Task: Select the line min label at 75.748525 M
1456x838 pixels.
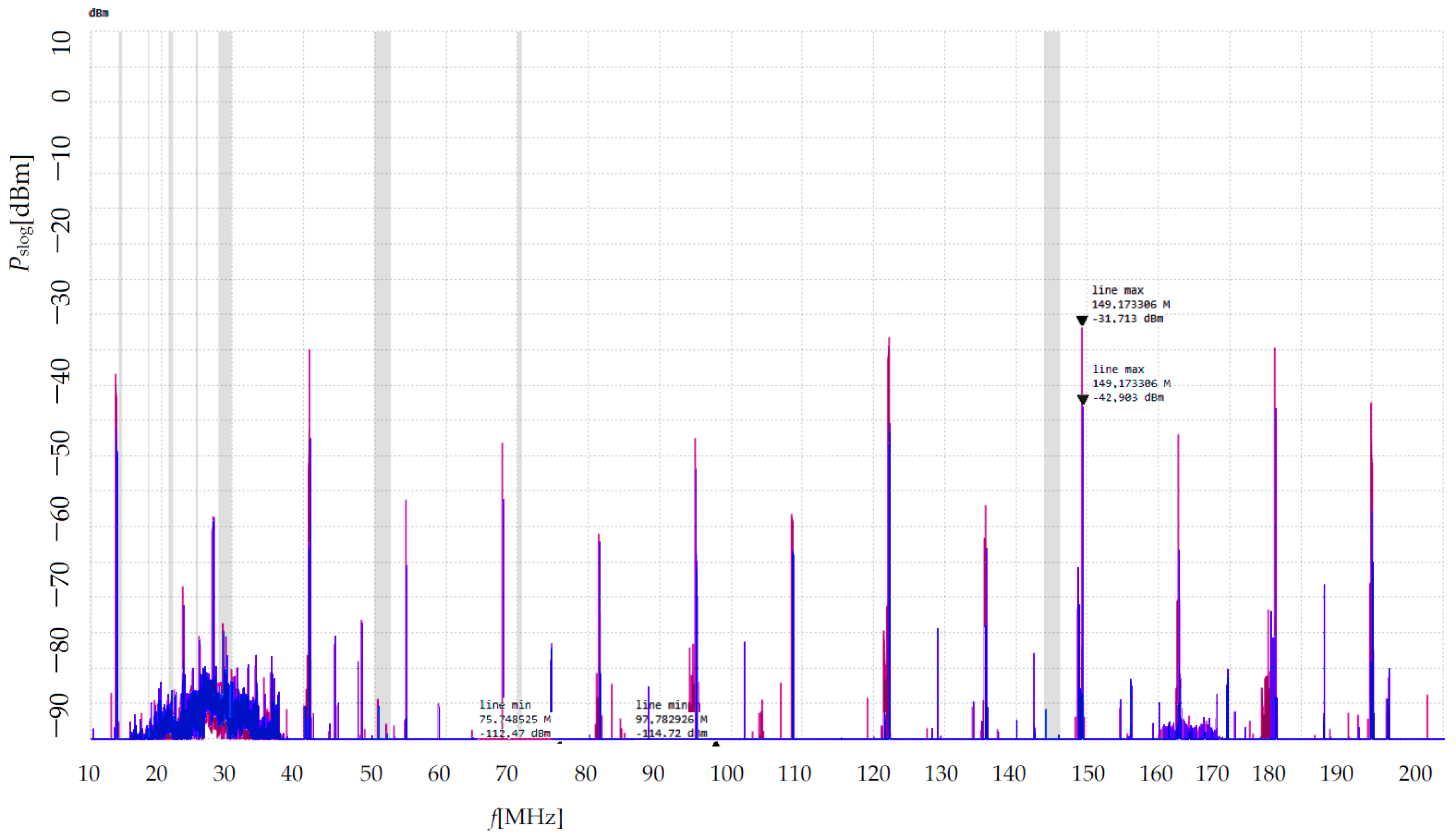Action: click(515, 719)
